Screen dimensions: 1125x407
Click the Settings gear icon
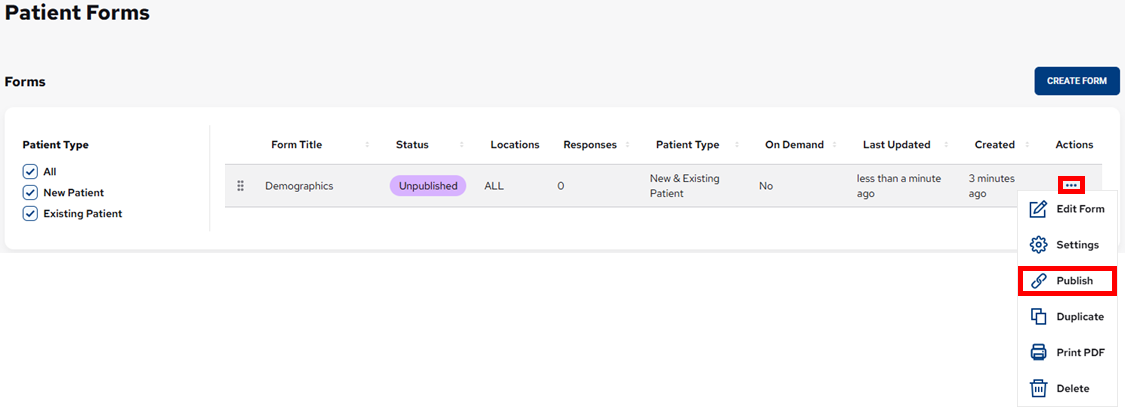pyautogui.click(x=1038, y=245)
